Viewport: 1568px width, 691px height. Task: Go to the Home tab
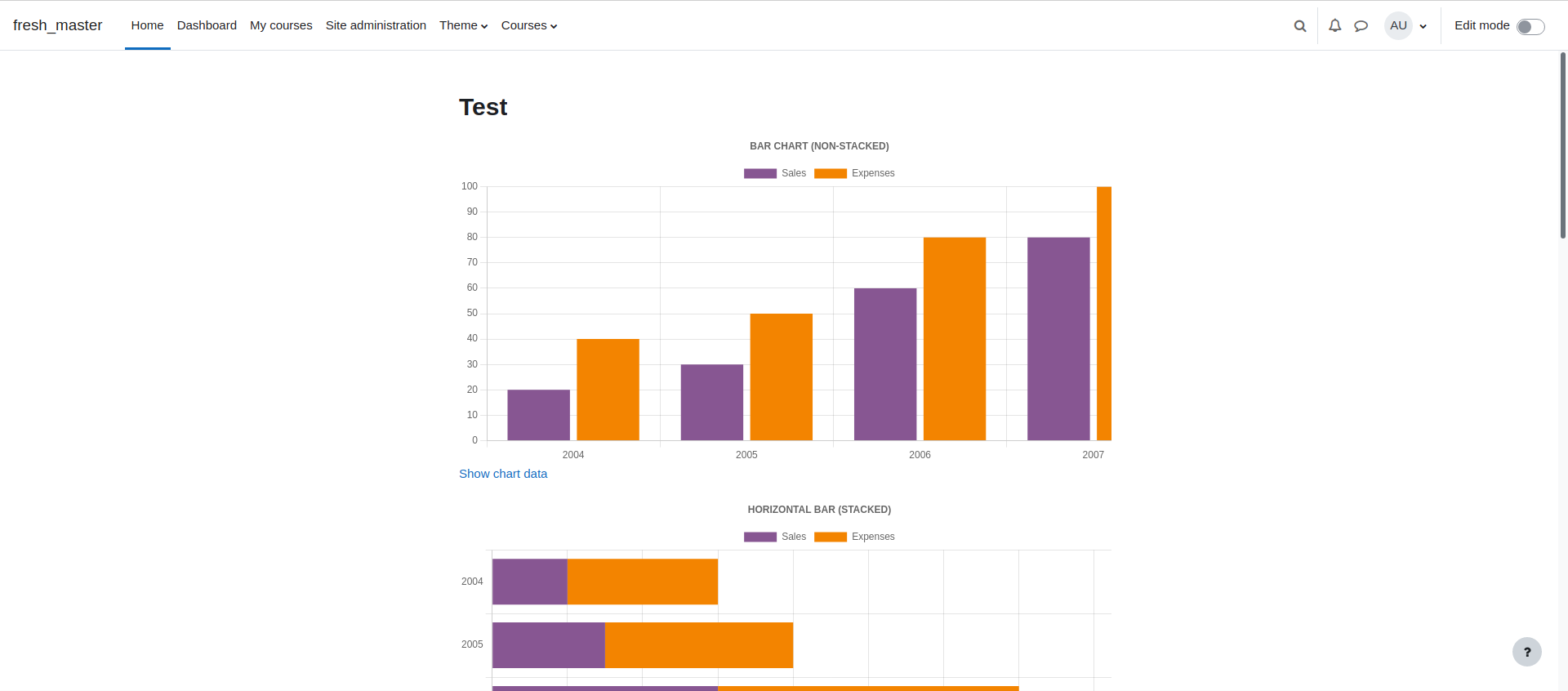[x=147, y=25]
